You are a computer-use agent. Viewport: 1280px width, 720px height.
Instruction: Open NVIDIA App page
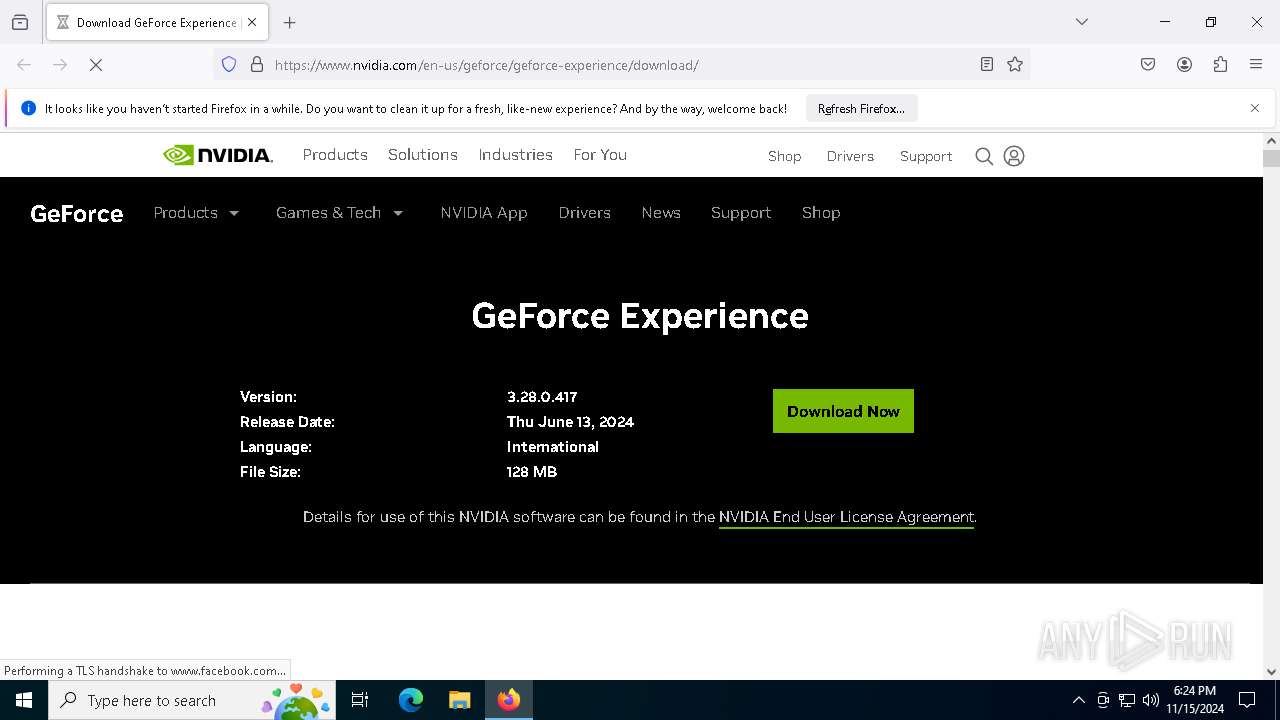point(484,213)
